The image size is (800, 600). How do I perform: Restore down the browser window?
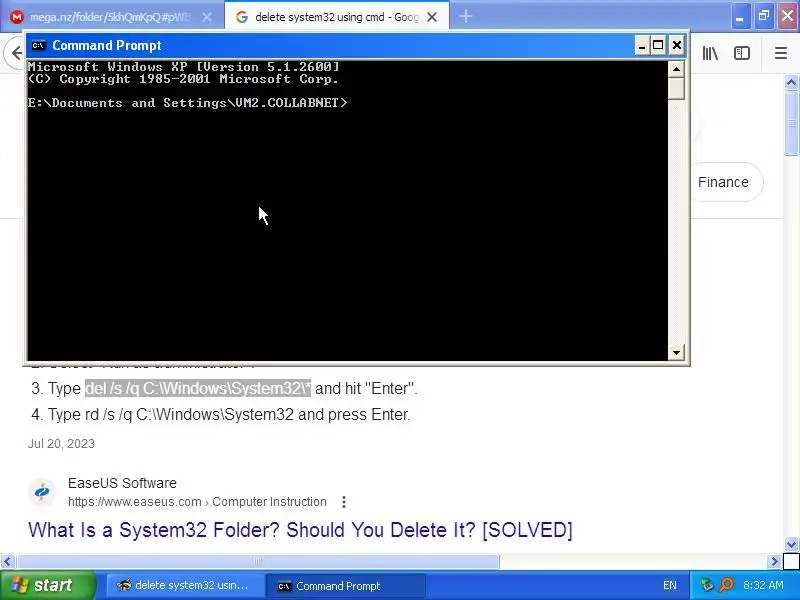coord(764,17)
